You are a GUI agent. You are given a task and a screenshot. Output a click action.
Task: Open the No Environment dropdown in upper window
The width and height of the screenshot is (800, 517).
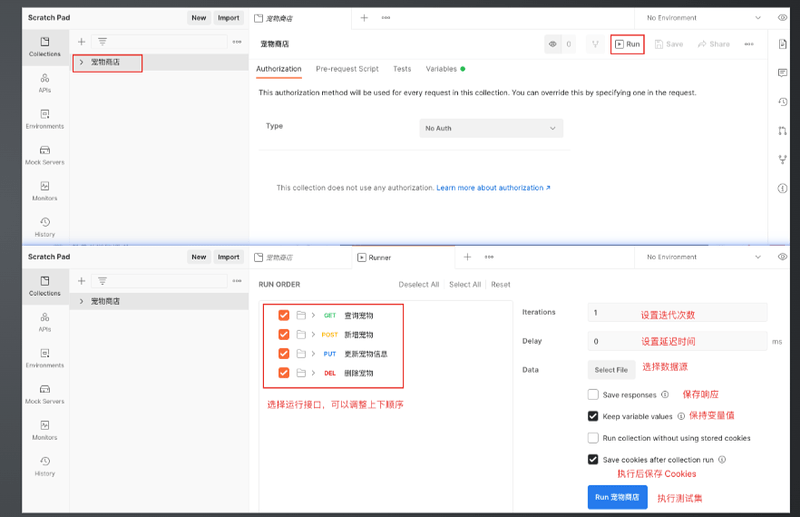pos(703,18)
